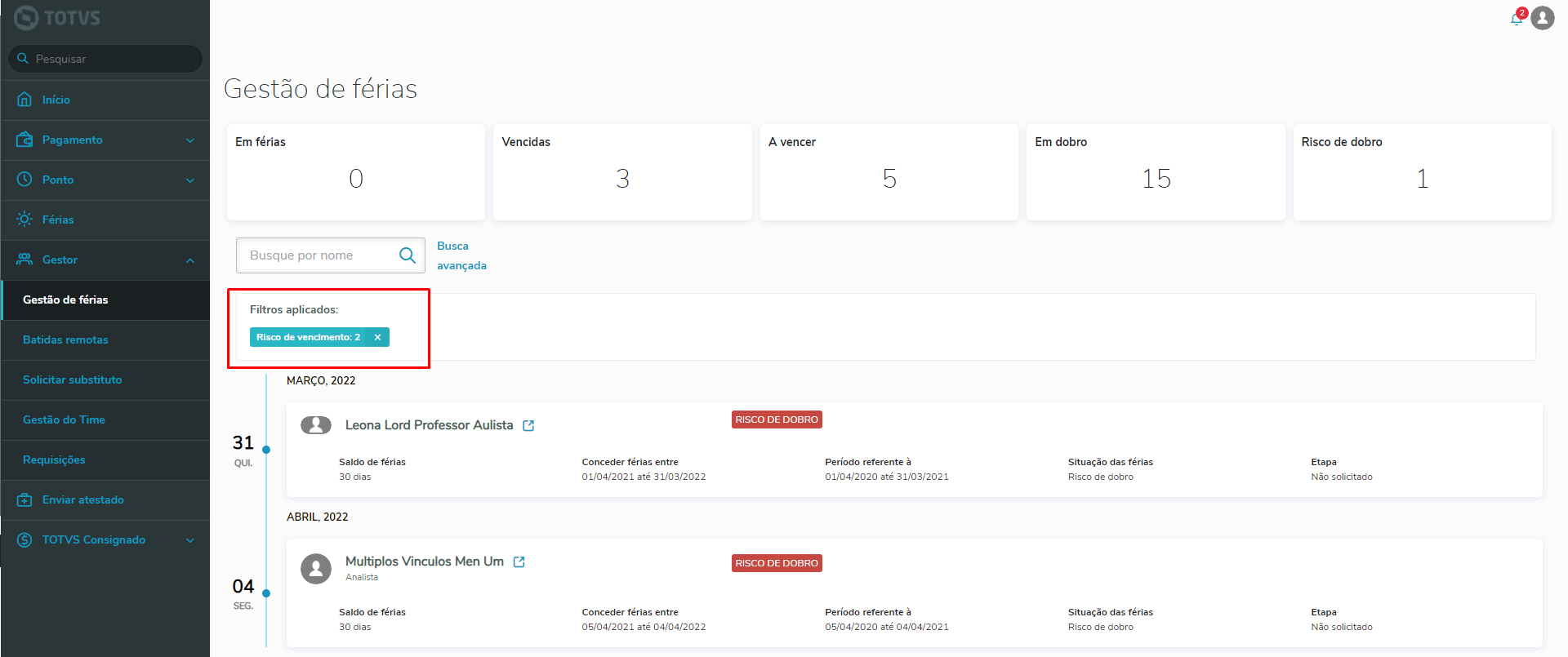Click the Filtros aplicados: label
The height and width of the screenshot is (657, 1568).
click(294, 309)
